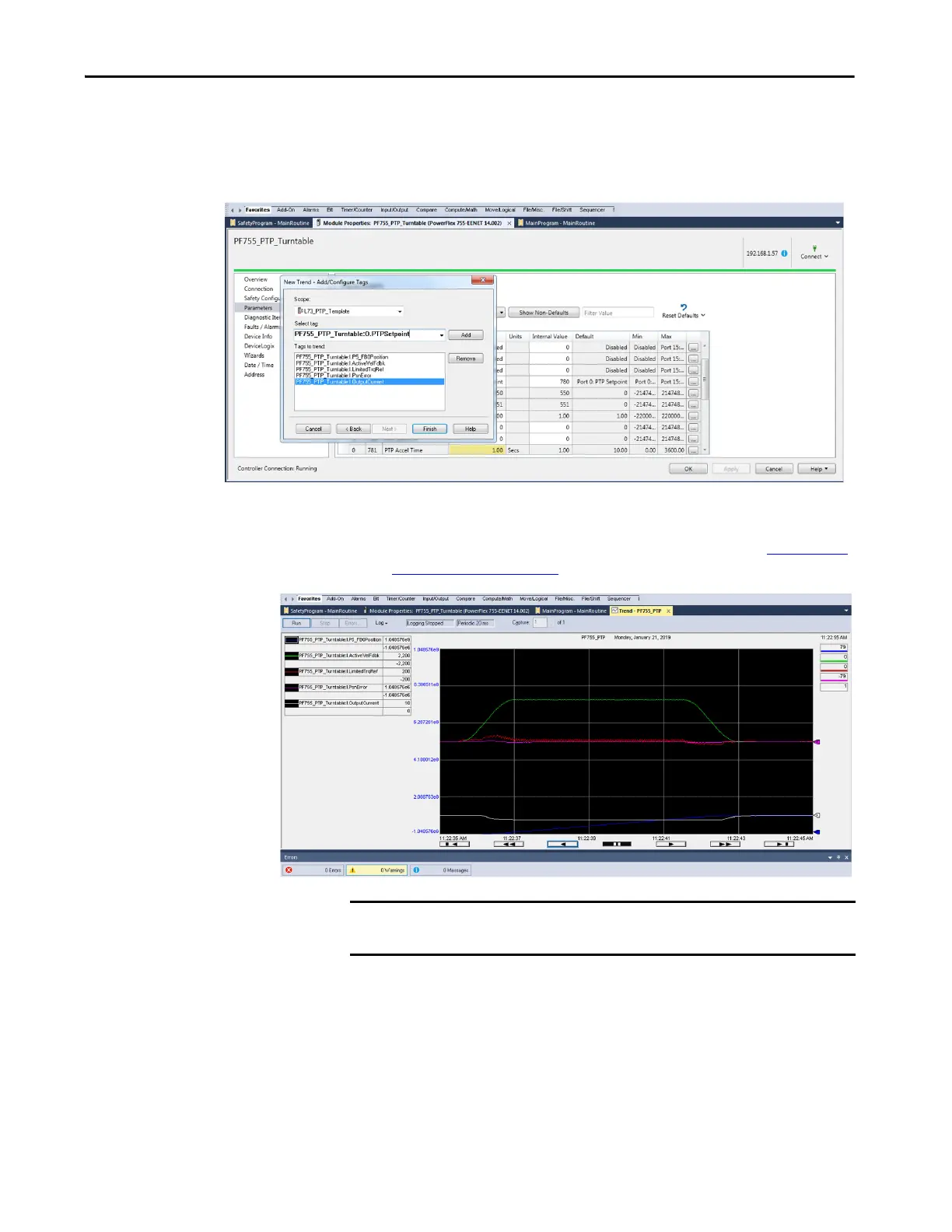Click the info icon next to 192.168.1.57
Viewport: 952px width, 1232px height.
tap(784, 254)
